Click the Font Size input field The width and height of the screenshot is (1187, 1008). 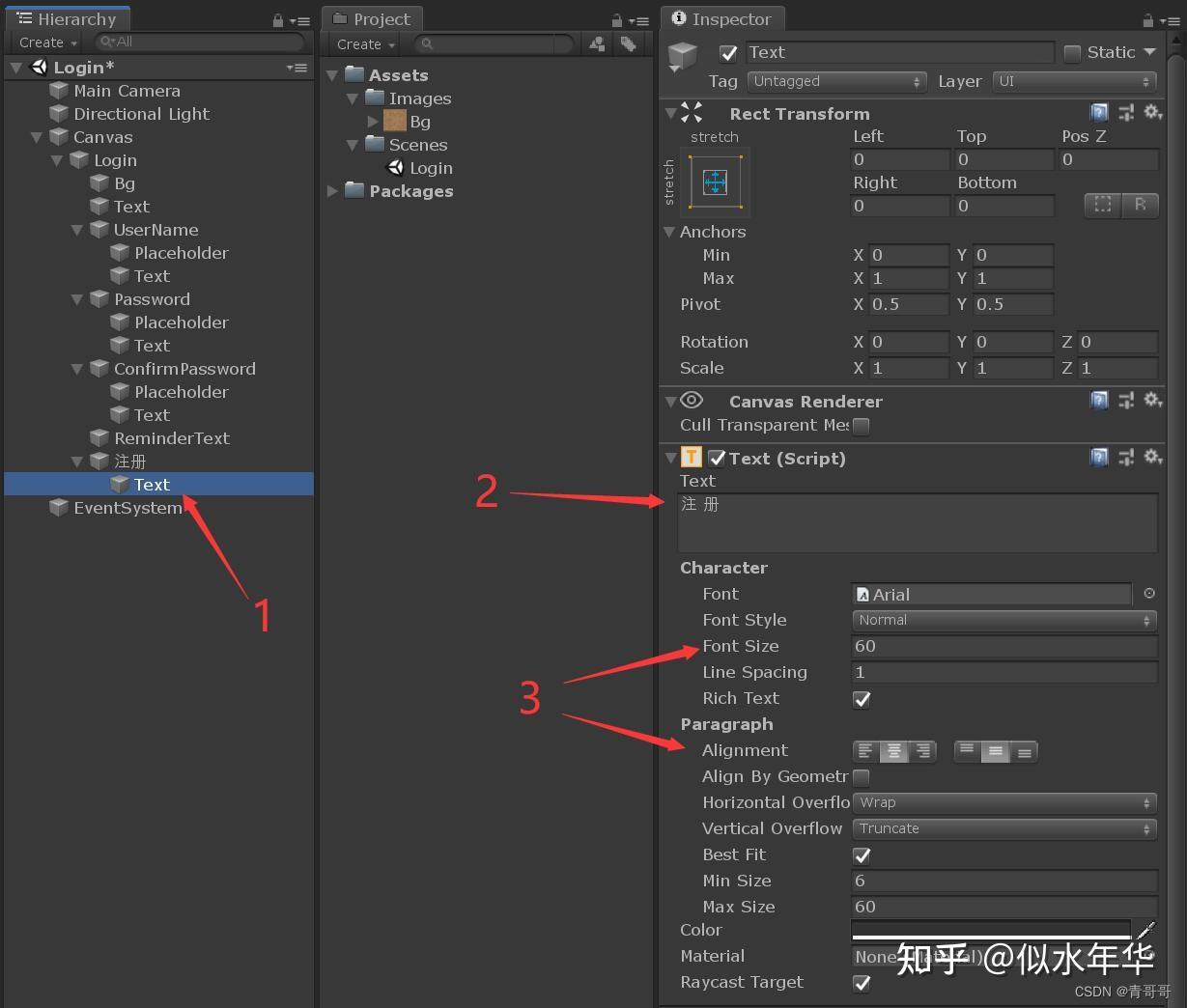click(1003, 646)
